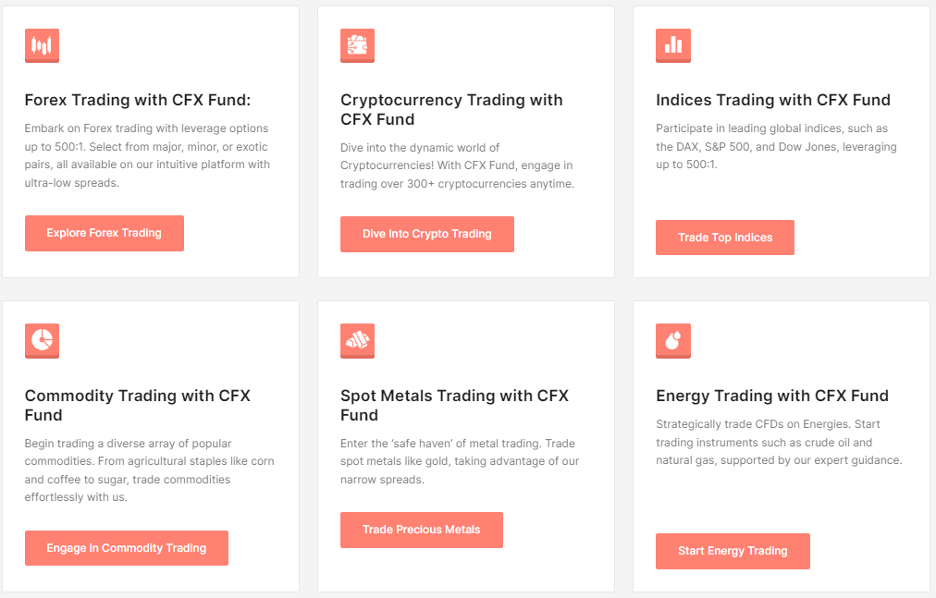Click the Energies CFDs description paragraph

pos(779,442)
